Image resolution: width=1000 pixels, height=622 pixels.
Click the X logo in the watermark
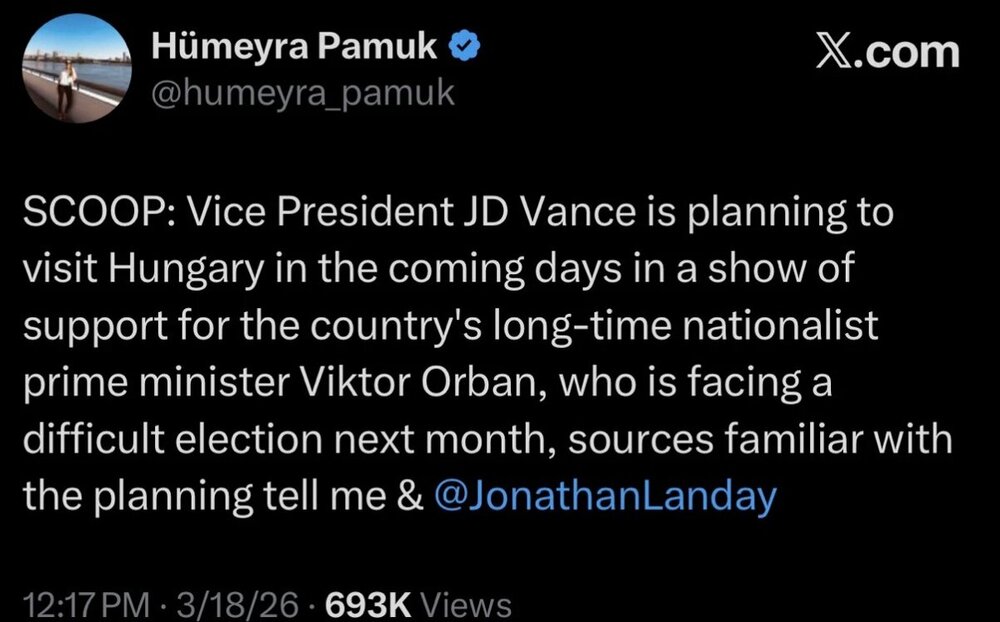click(x=841, y=49)
